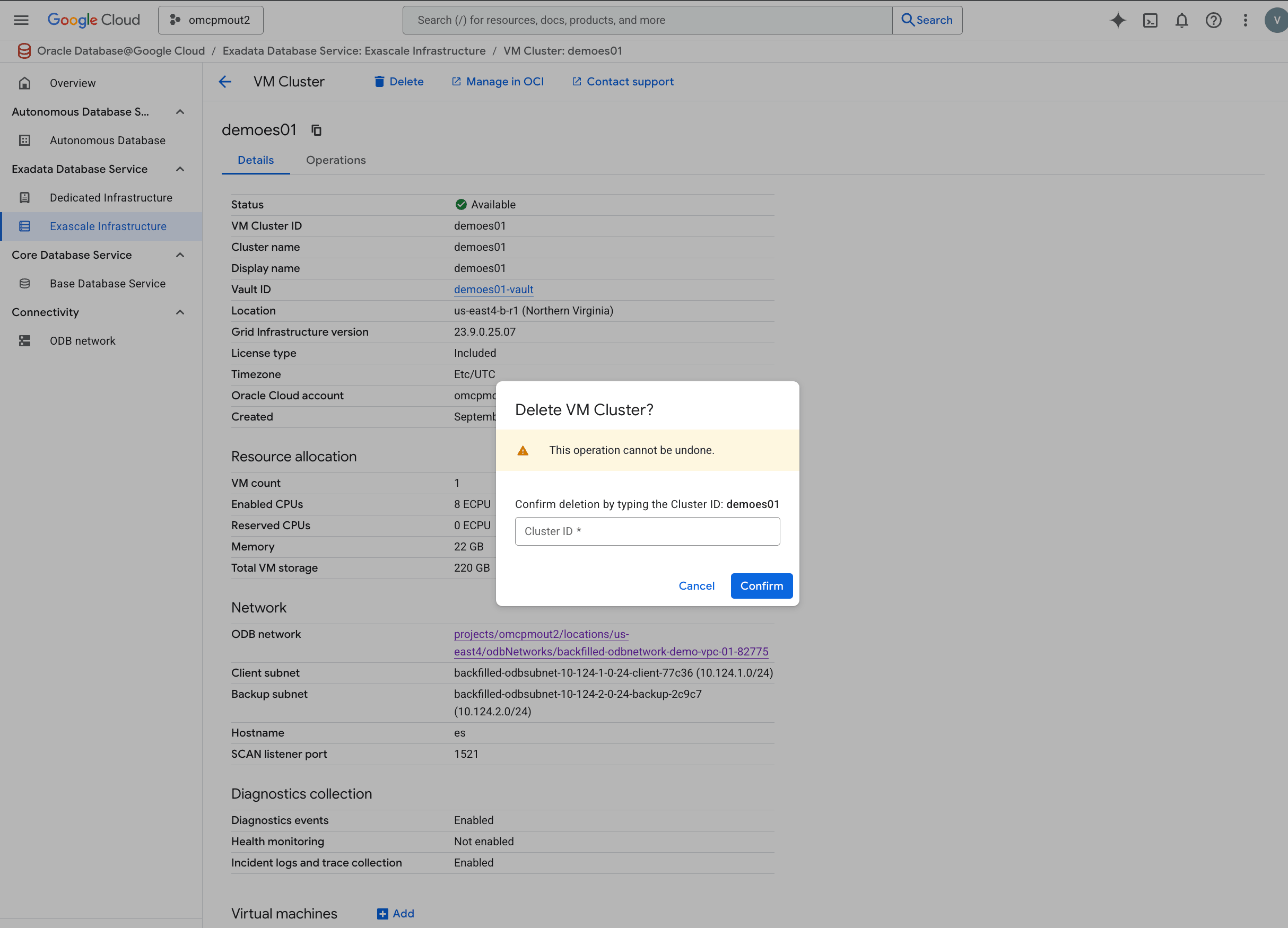Open the help question mark menu

pos(1213,20)
